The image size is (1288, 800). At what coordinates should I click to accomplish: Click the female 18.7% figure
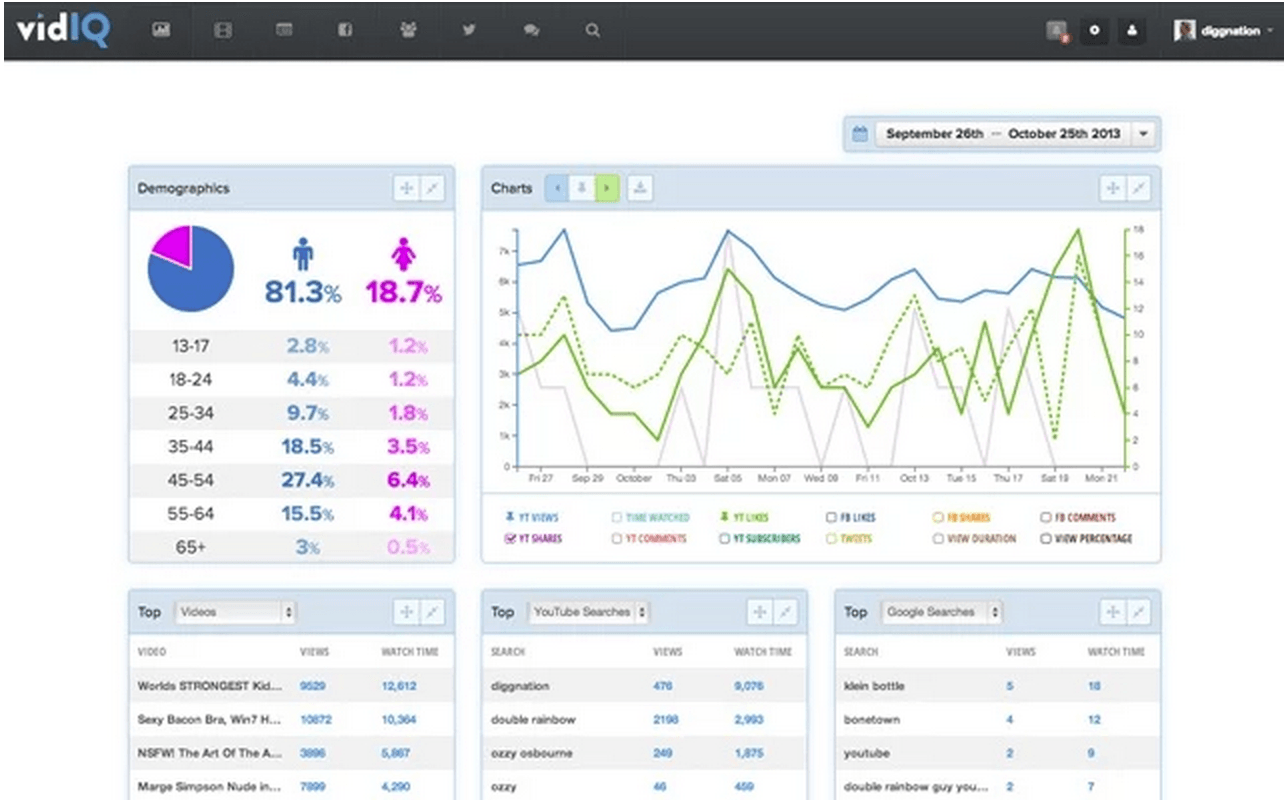[403, 292]
